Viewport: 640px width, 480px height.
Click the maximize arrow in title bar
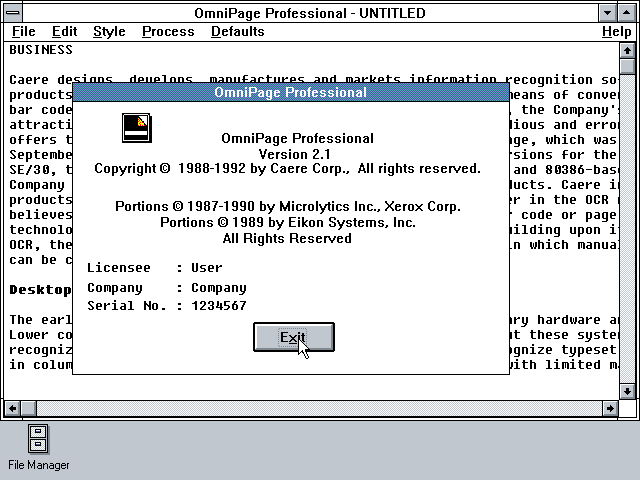point(627,13)
